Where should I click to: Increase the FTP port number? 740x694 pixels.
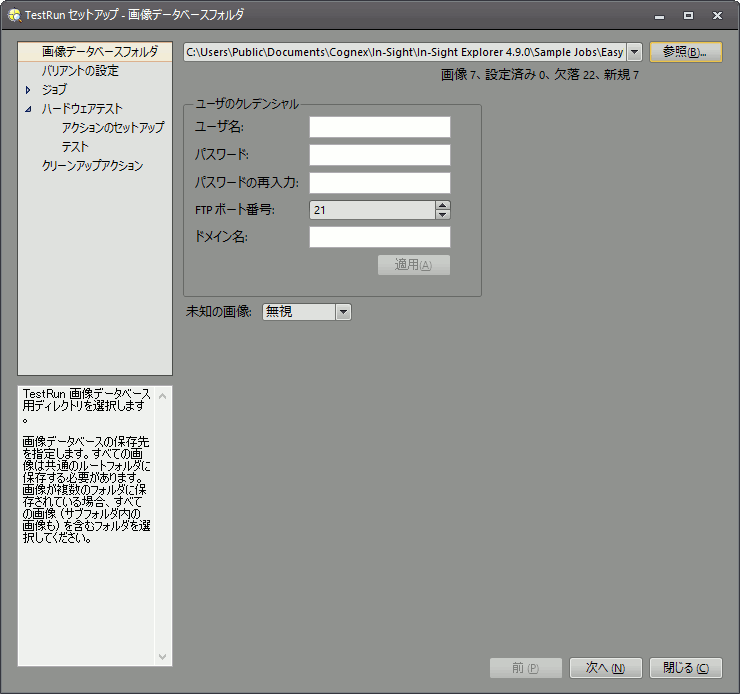pos(443,205)
